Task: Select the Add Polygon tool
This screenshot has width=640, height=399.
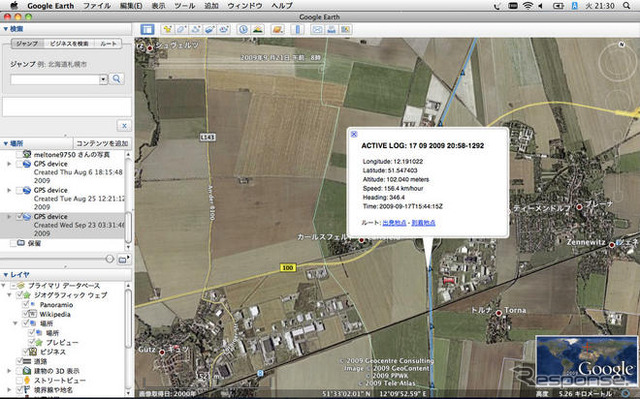Action: 181,29
